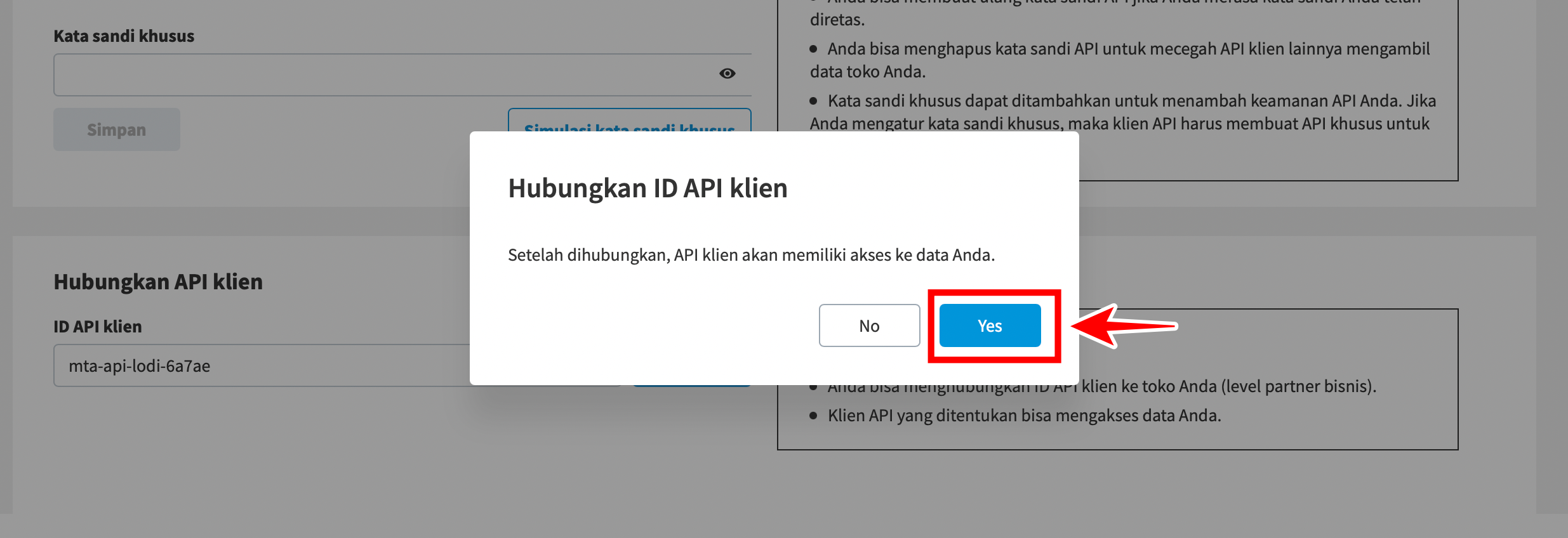Click bullet text Klien API yang ditentukan
This screenshot has width=1568, height=538.
pyautogui.click(x=1024, y=416)
